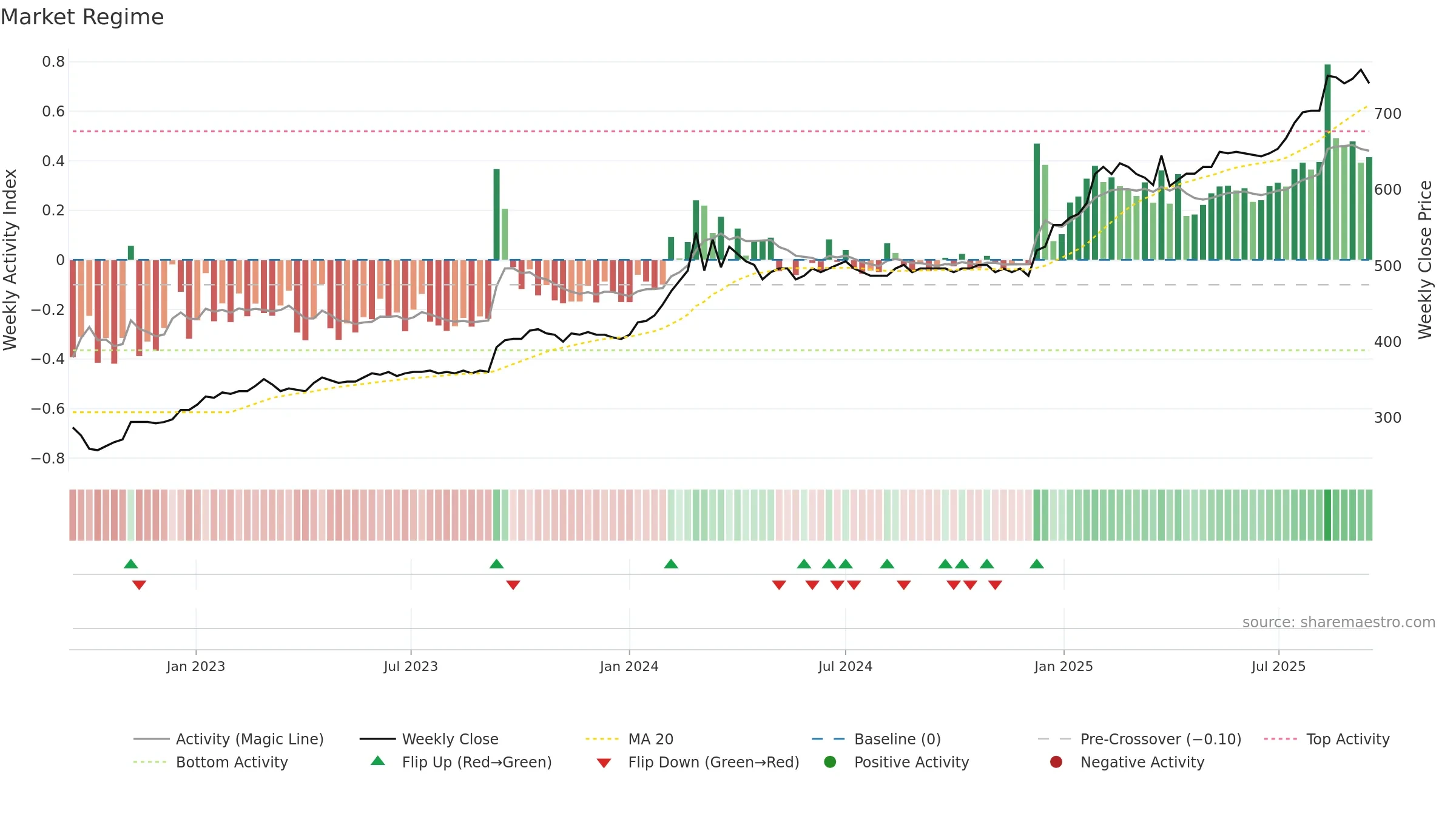Click red Flip Down triangle in legend
Screen dimensions: 1456x819
(604, 763)
